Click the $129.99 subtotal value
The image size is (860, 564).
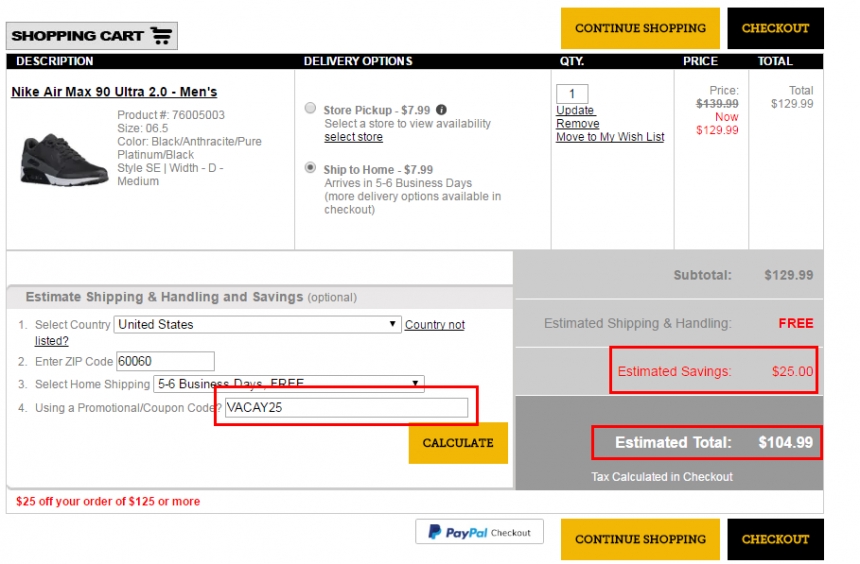pos(789,275)
